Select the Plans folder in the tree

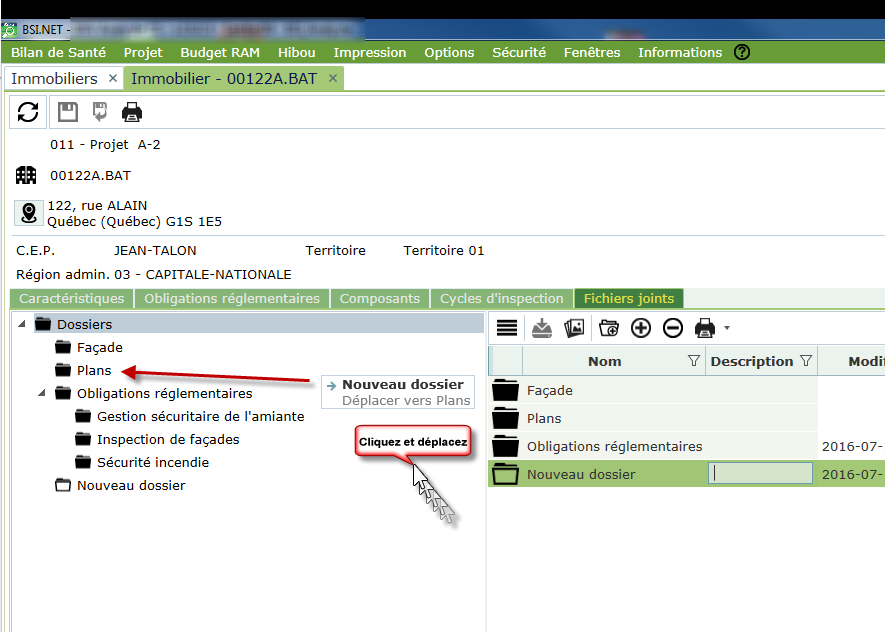point(94,370)
